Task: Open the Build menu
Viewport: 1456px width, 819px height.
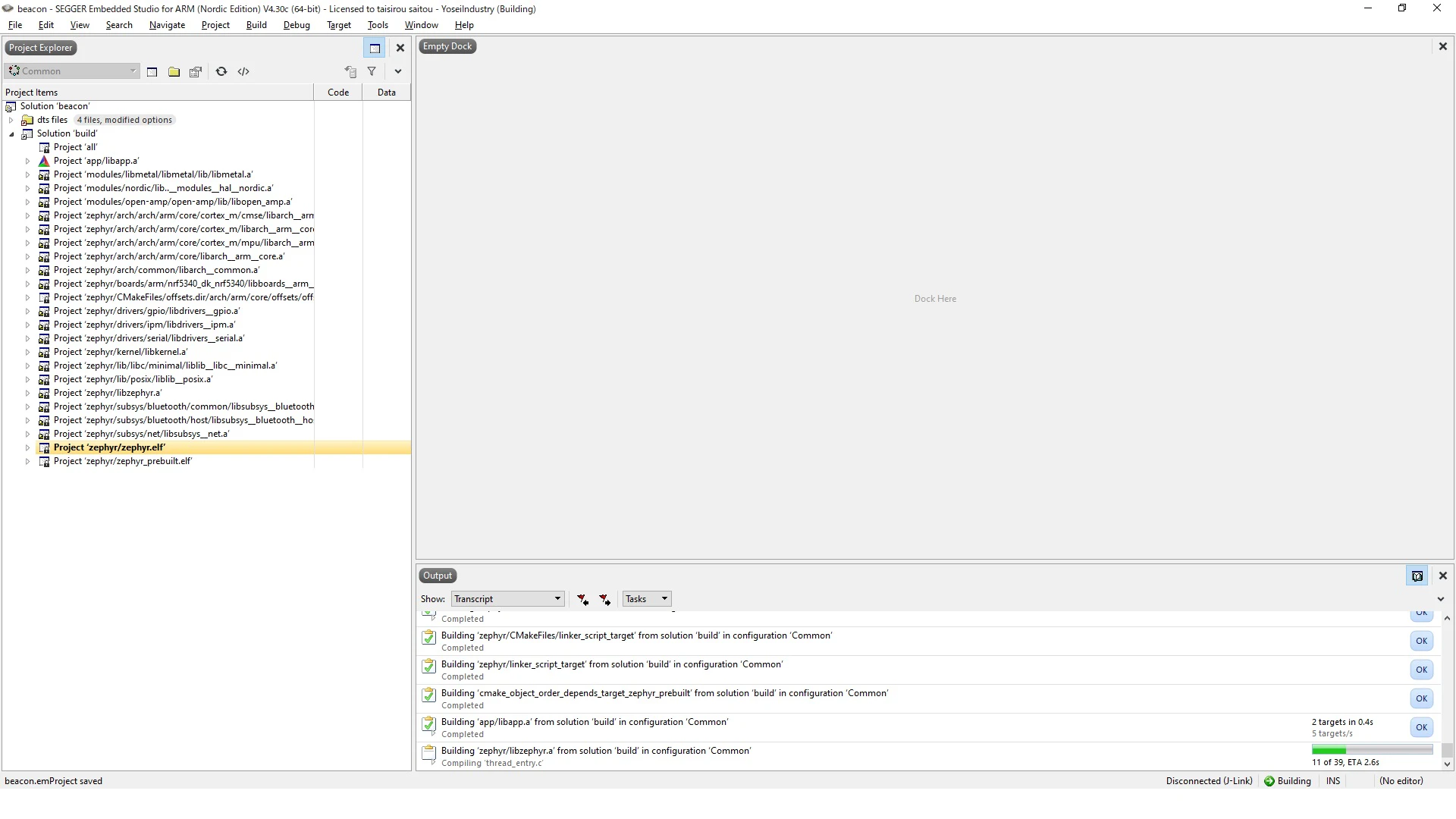Action: tap(256, 25)
